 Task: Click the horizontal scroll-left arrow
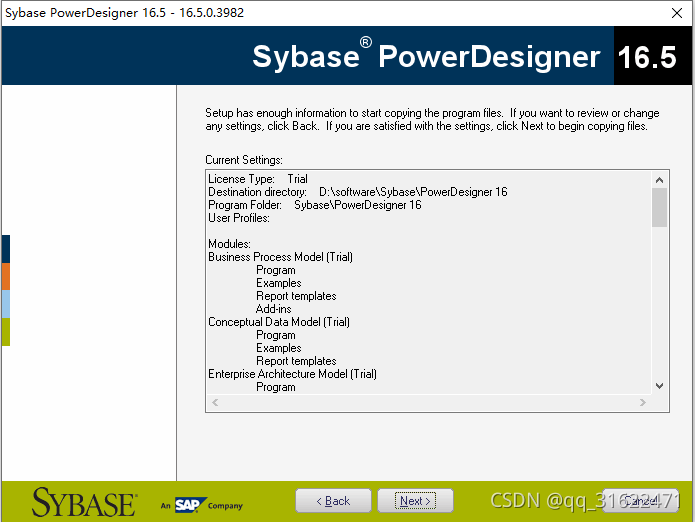tap(215, 402)
